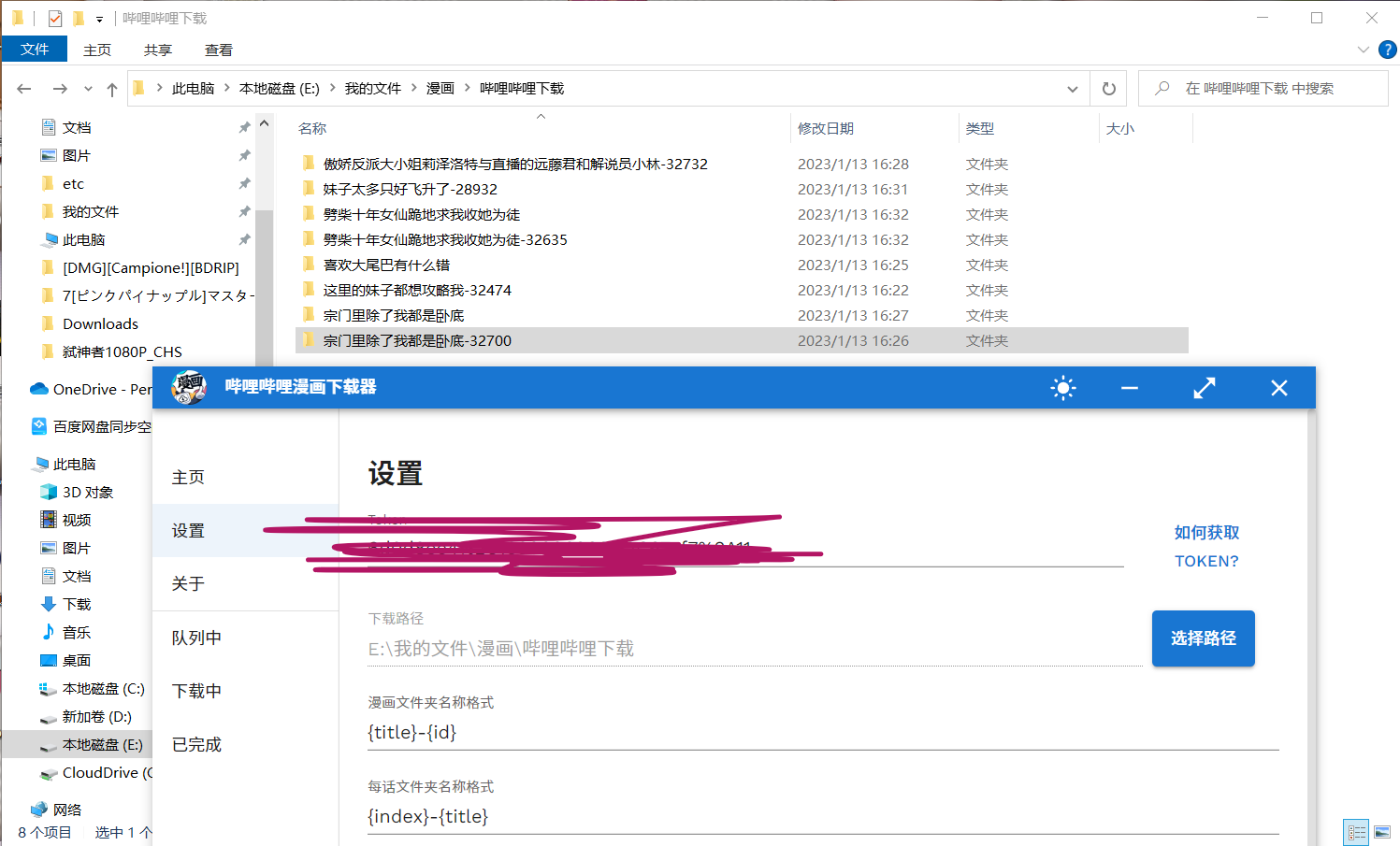Click the manga downloader logo icon
The width and height of the screenshot is (1400, 846).
187,387
